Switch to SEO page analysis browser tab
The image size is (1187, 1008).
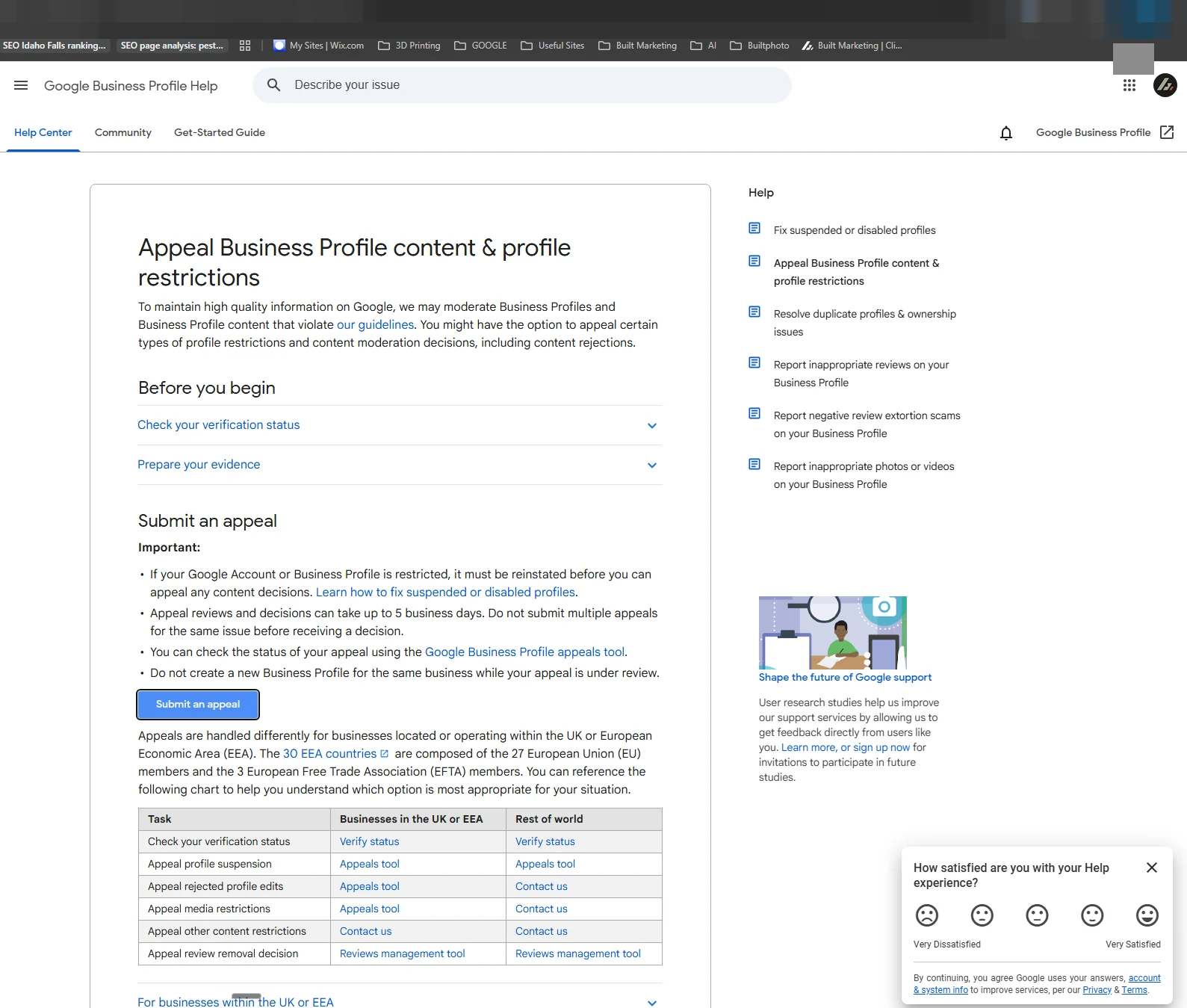click(173, 46)
